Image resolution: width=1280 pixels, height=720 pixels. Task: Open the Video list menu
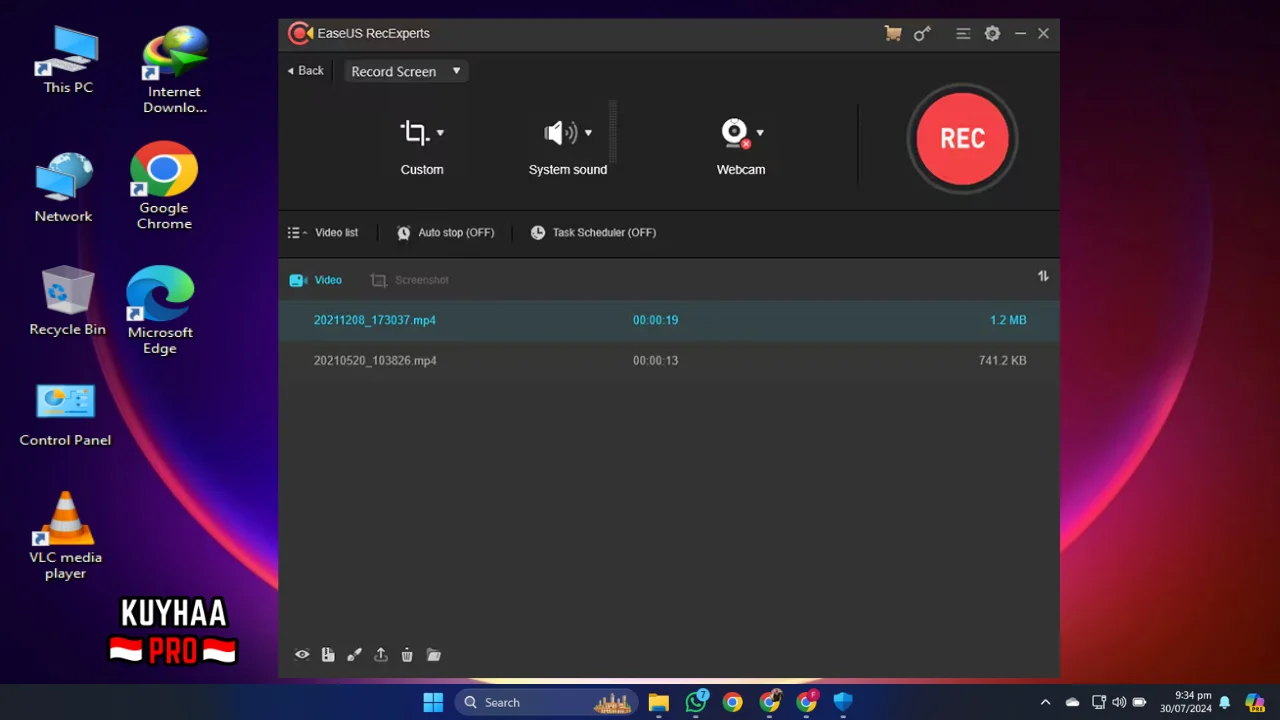[x=323, y=232]
